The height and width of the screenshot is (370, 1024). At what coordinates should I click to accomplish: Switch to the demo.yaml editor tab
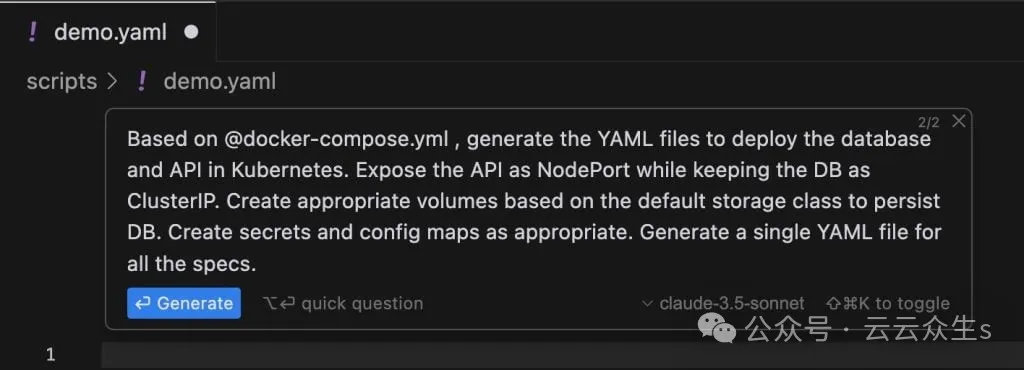click(x=108, y=31)
